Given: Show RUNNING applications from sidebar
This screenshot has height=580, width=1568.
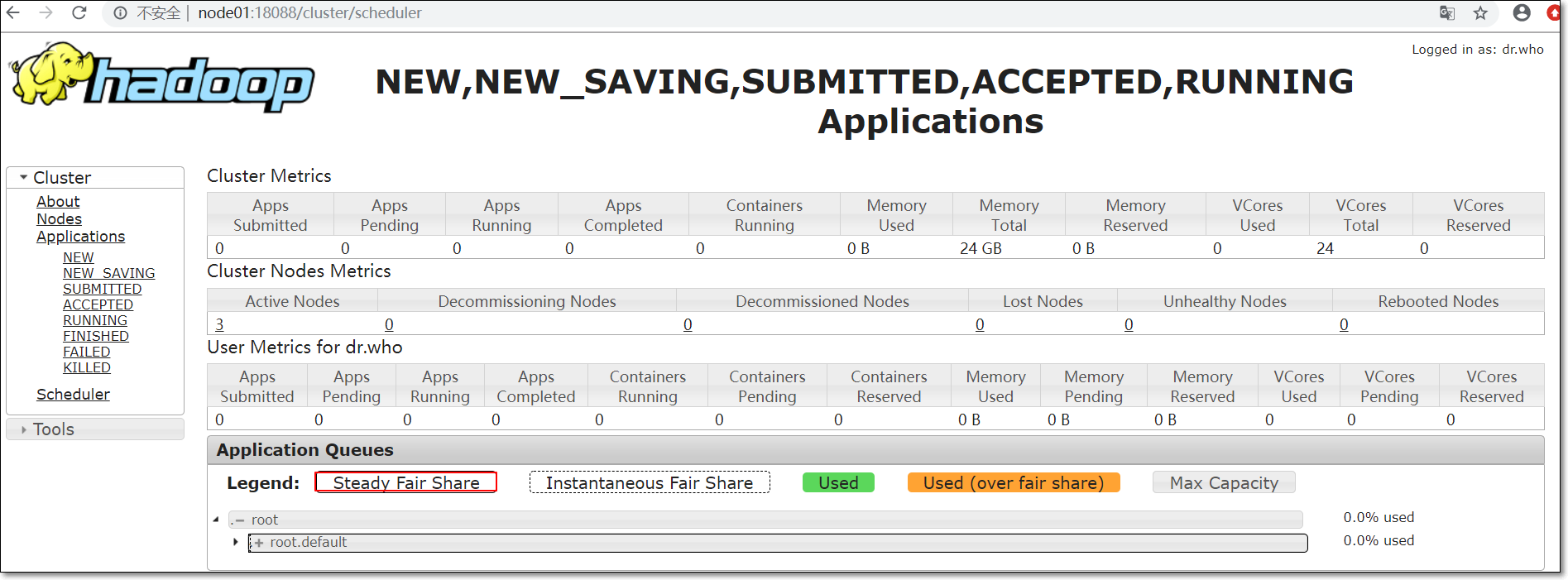Looking at the screenshot, I should click(x=95, y=320).
